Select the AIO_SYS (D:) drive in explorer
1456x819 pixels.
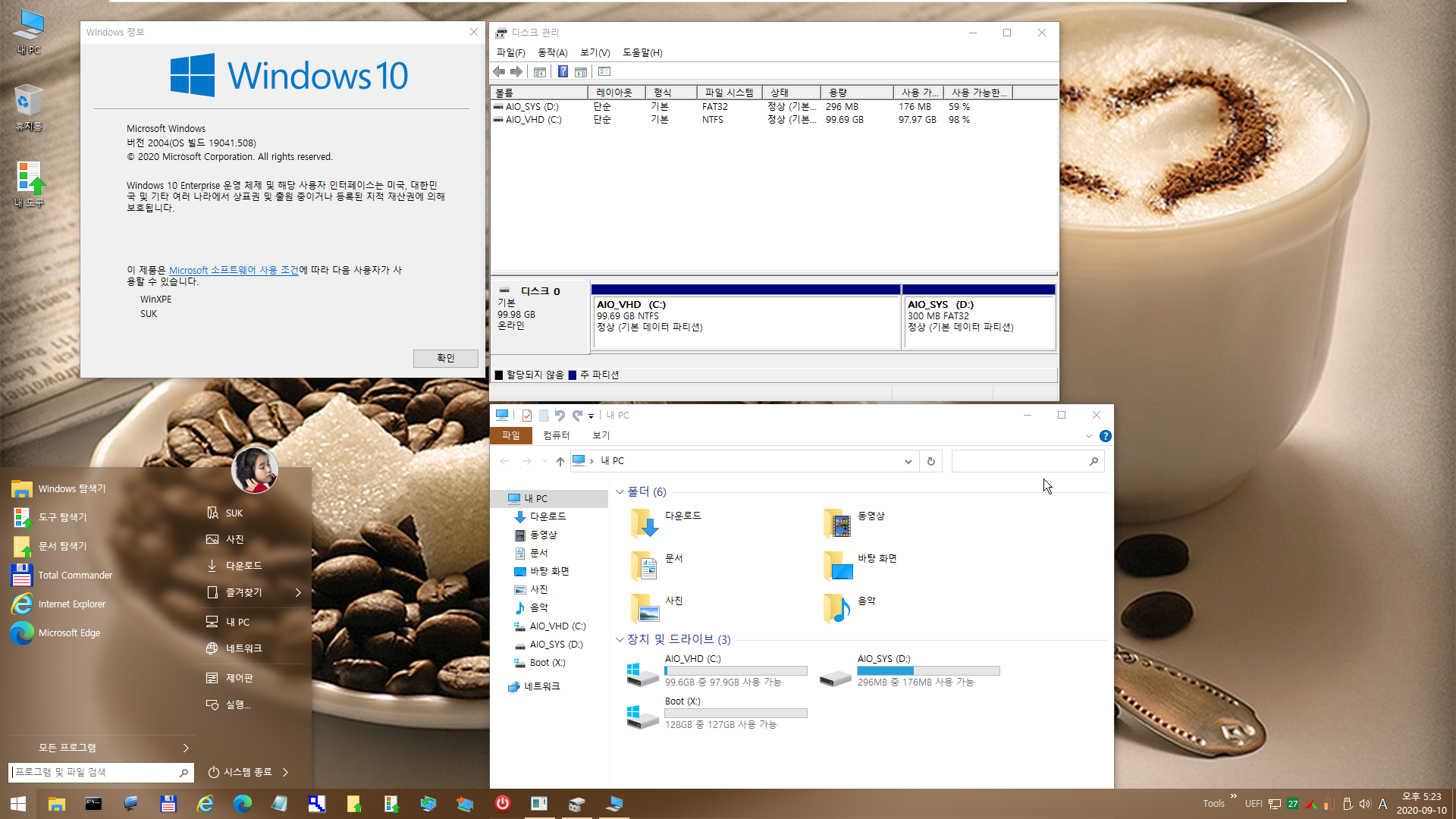[x=909, y=671]
